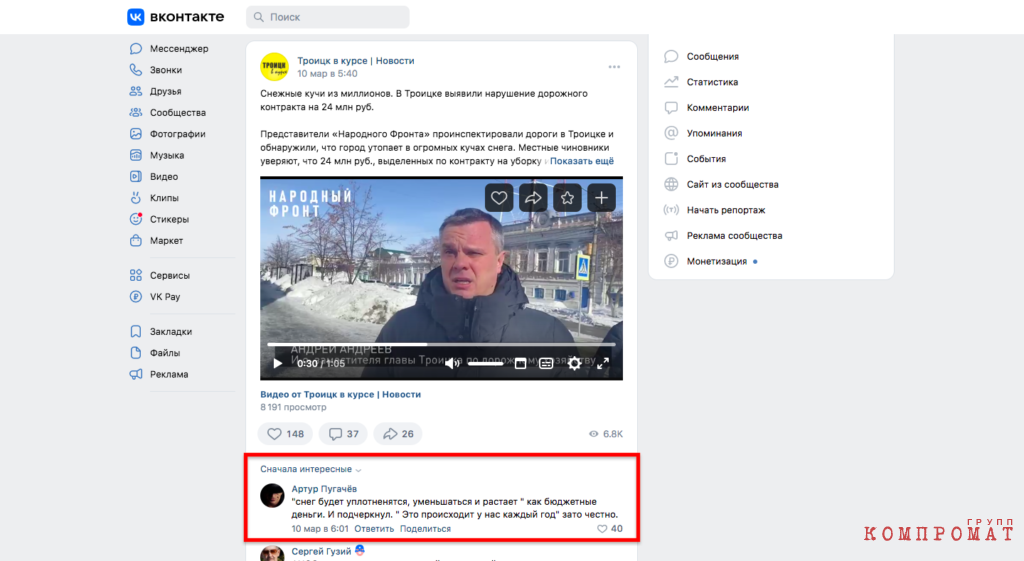Open the VK logo home page
The width and height of the screenshot is (1024, 561).
176,17
